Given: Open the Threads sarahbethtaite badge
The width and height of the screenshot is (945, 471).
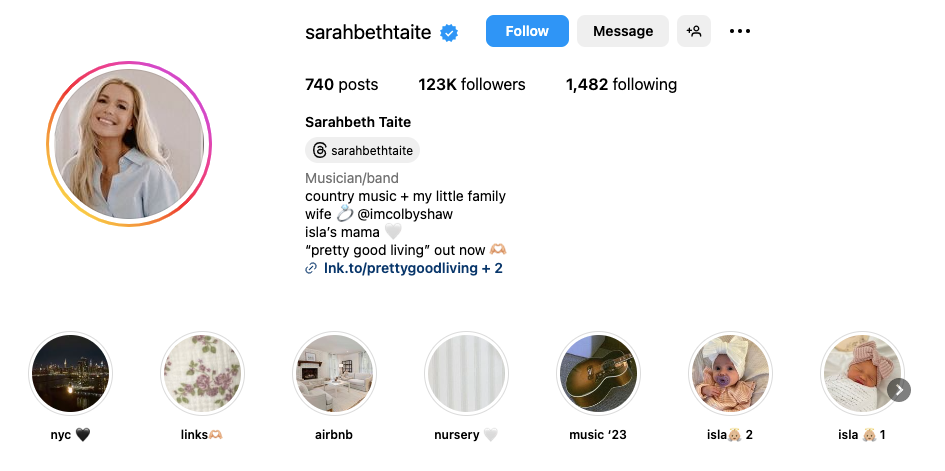Looking at the screenshot, I should coord(362,151).
